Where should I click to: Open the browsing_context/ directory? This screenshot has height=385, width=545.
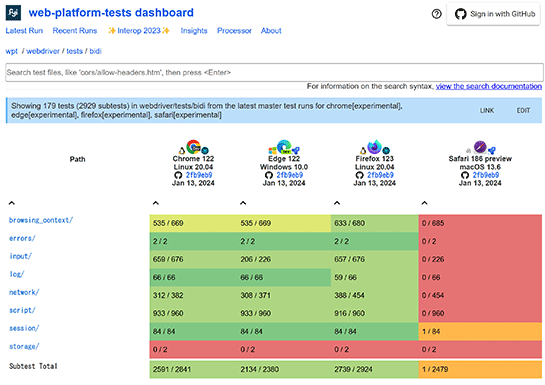tap(41, 220)
